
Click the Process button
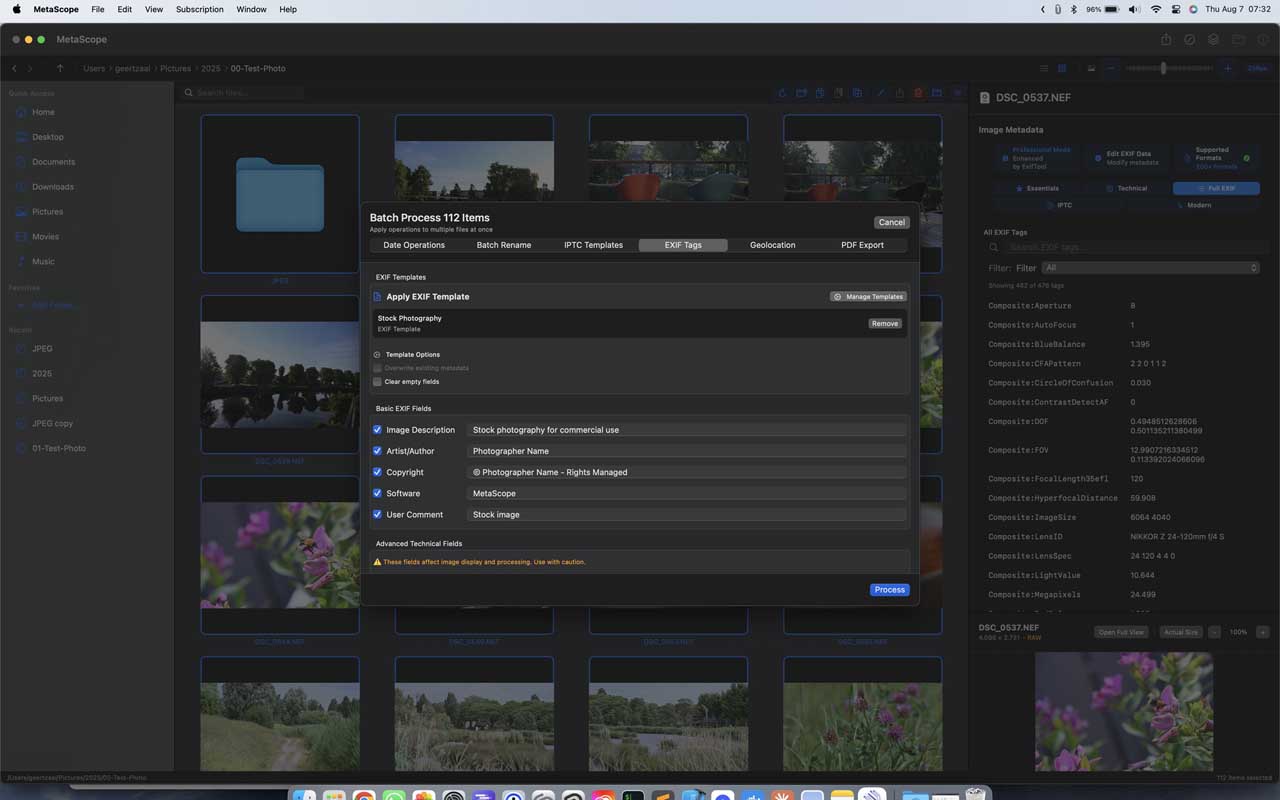click(889, 590)
